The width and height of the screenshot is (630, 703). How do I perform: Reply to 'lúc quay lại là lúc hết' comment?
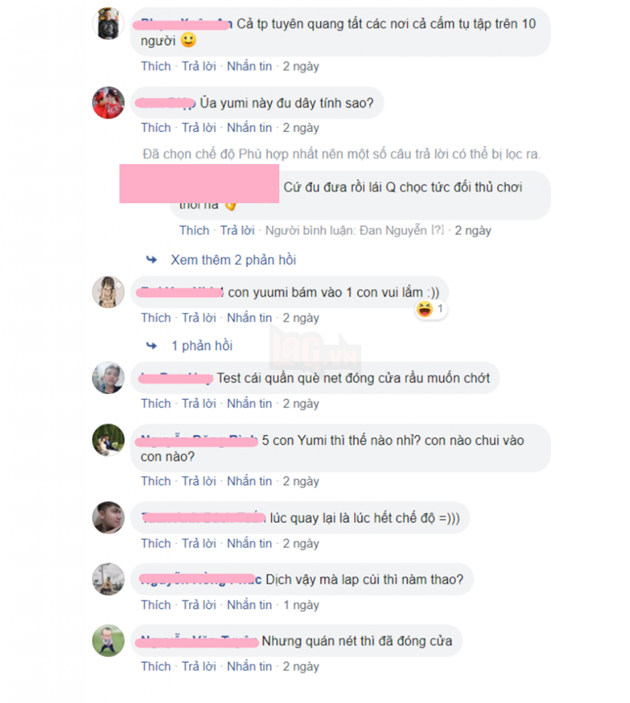(199, 543)
